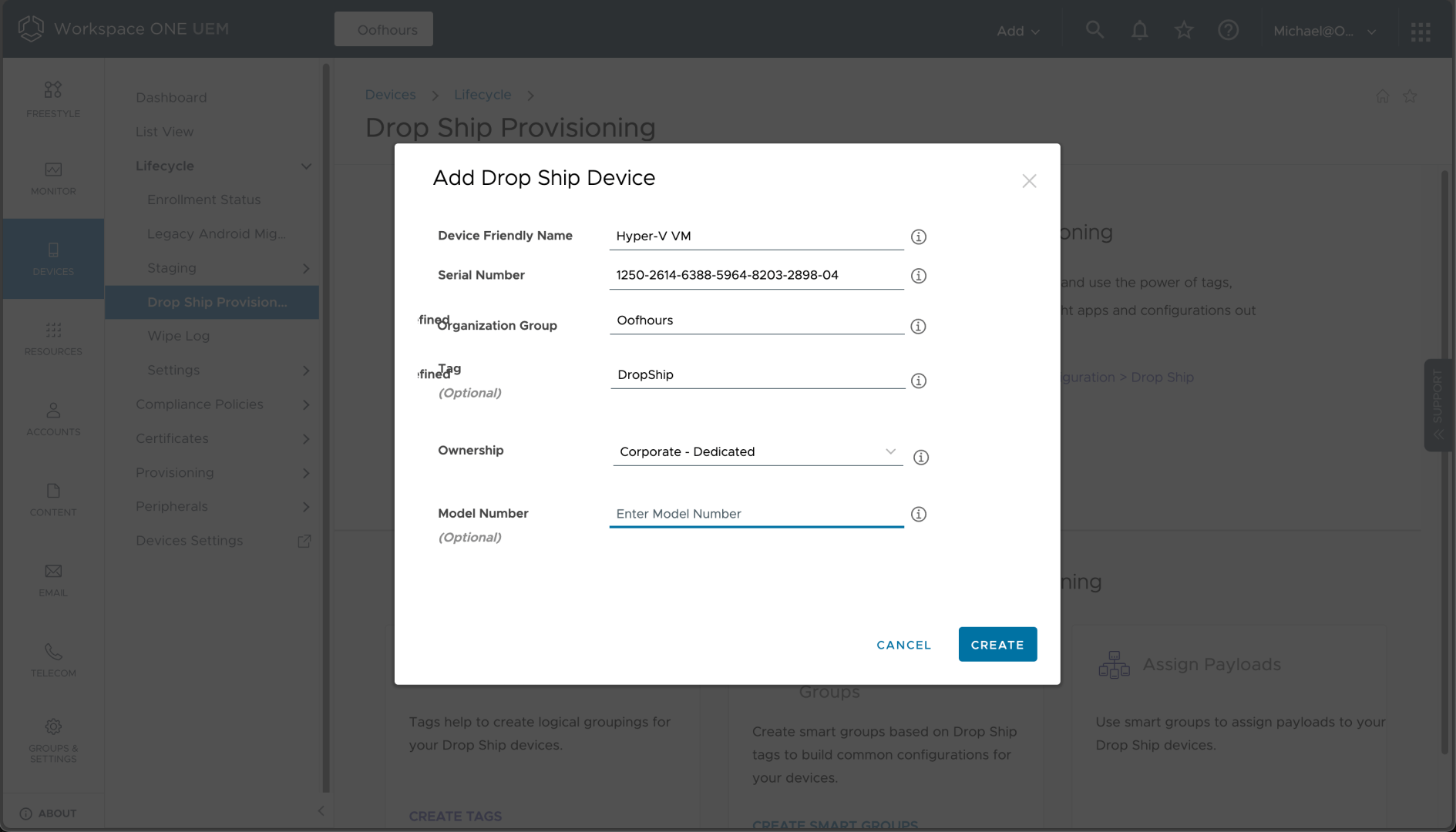1456x832 pixels.
Task: Click the info icon beside Serial Number
Action: [x=918, y=276]
